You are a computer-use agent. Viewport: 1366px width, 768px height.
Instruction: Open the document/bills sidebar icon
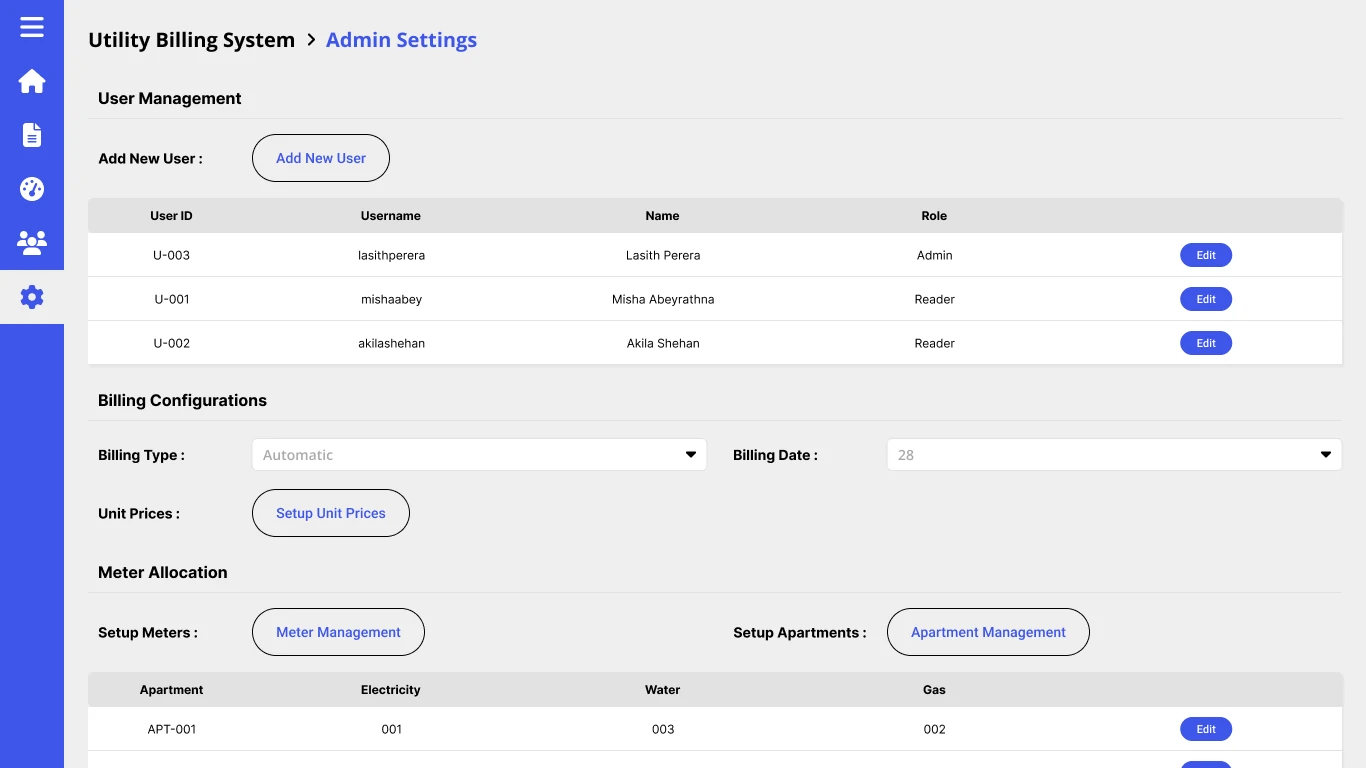pyautogui.click(x=32, y=135)
